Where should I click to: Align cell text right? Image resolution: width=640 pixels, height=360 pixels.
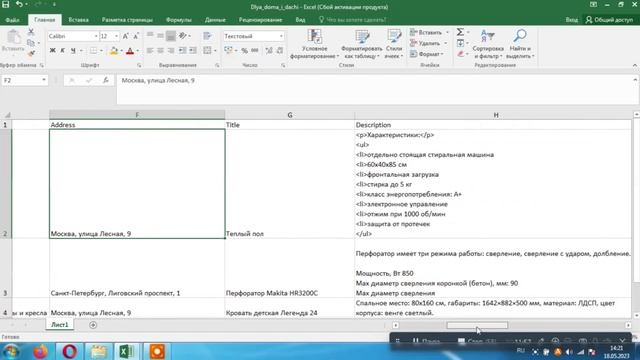(x=171, y=51)
